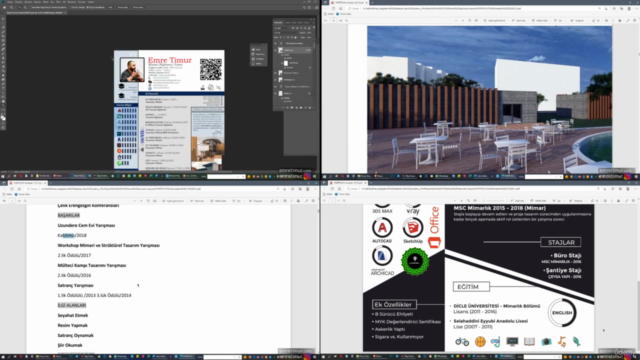Click the fullscreen icon in bottom-right PDF toolbar
640x360 pixels.
[627, 201]
